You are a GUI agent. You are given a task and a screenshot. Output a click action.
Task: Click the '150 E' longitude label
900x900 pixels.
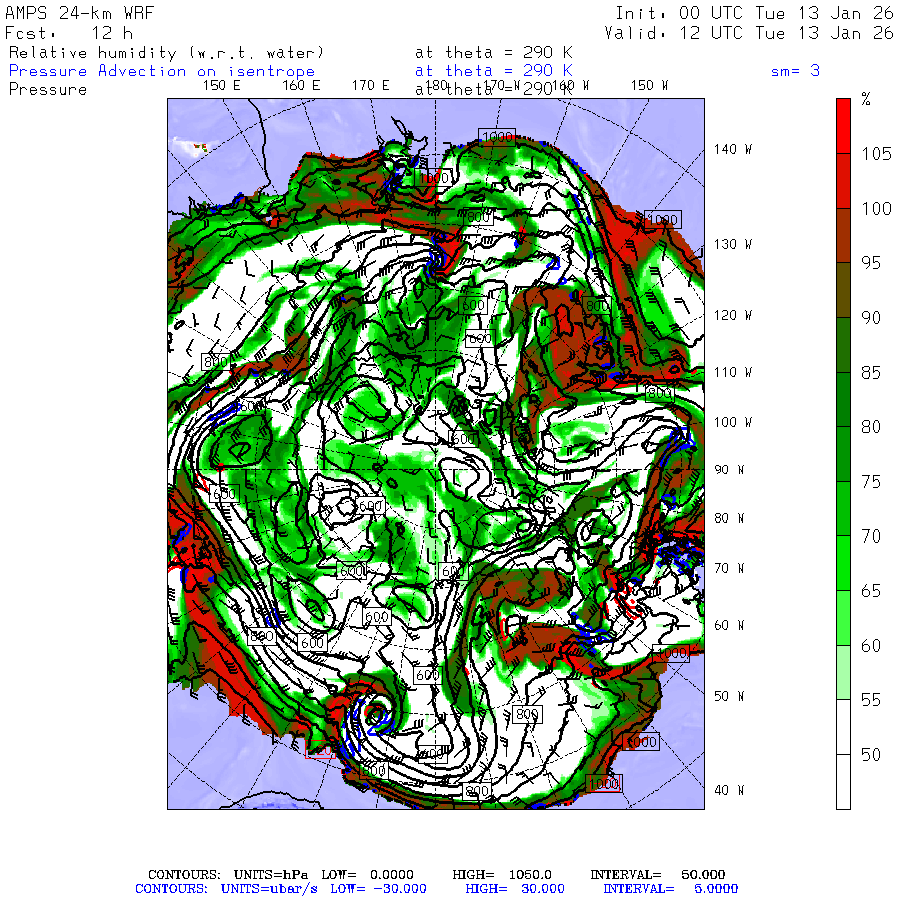click(x=222, y=86)
